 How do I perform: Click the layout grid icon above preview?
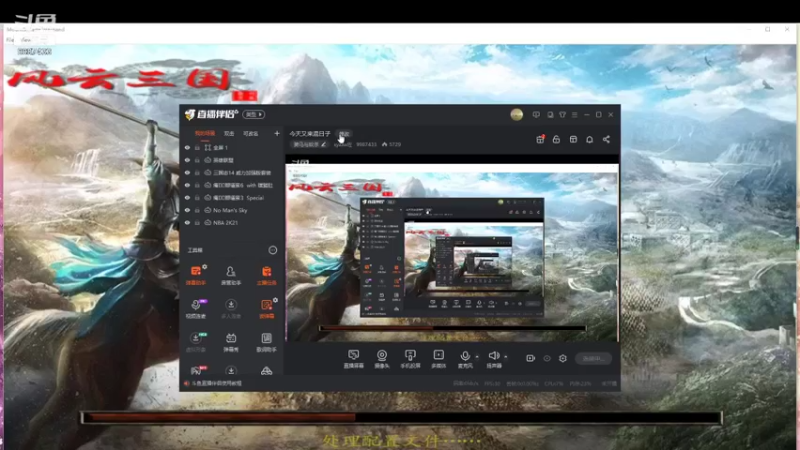[x=573, y=139]
